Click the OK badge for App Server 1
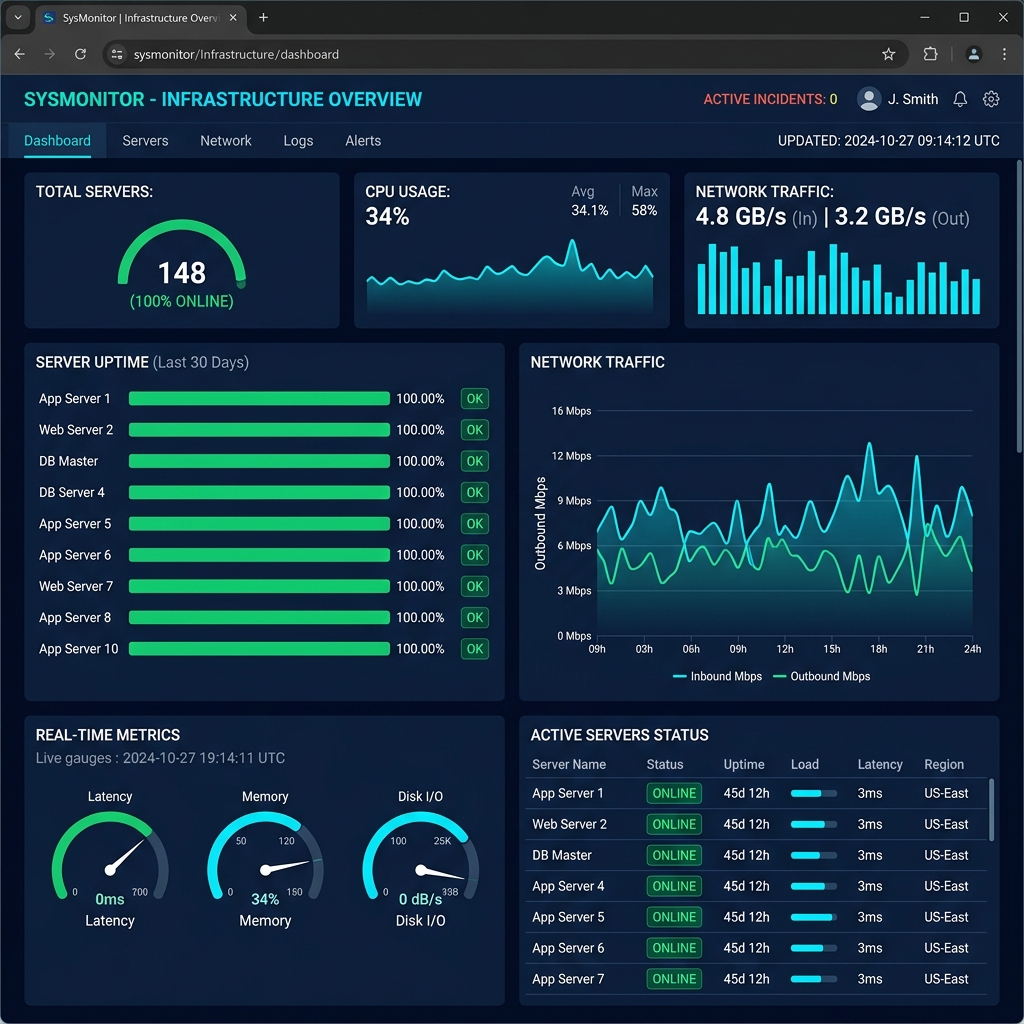 coord(475,398)
